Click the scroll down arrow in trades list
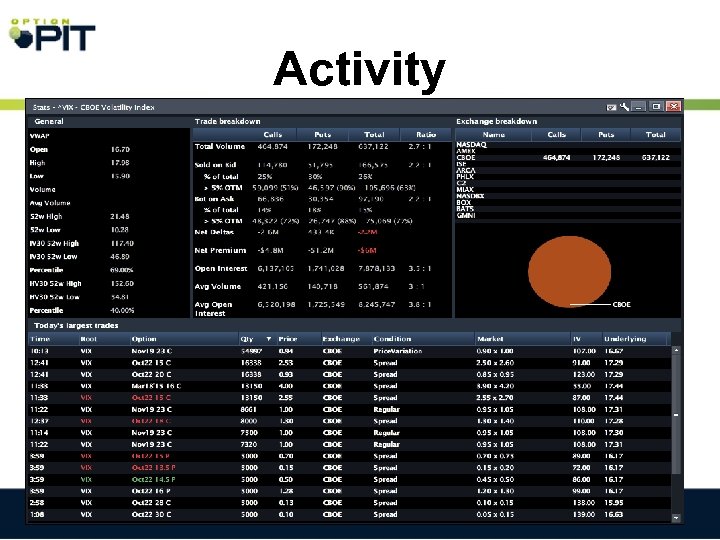Viewport: 720px width, 540px height. pyautogui.click(x=676, y=518)
